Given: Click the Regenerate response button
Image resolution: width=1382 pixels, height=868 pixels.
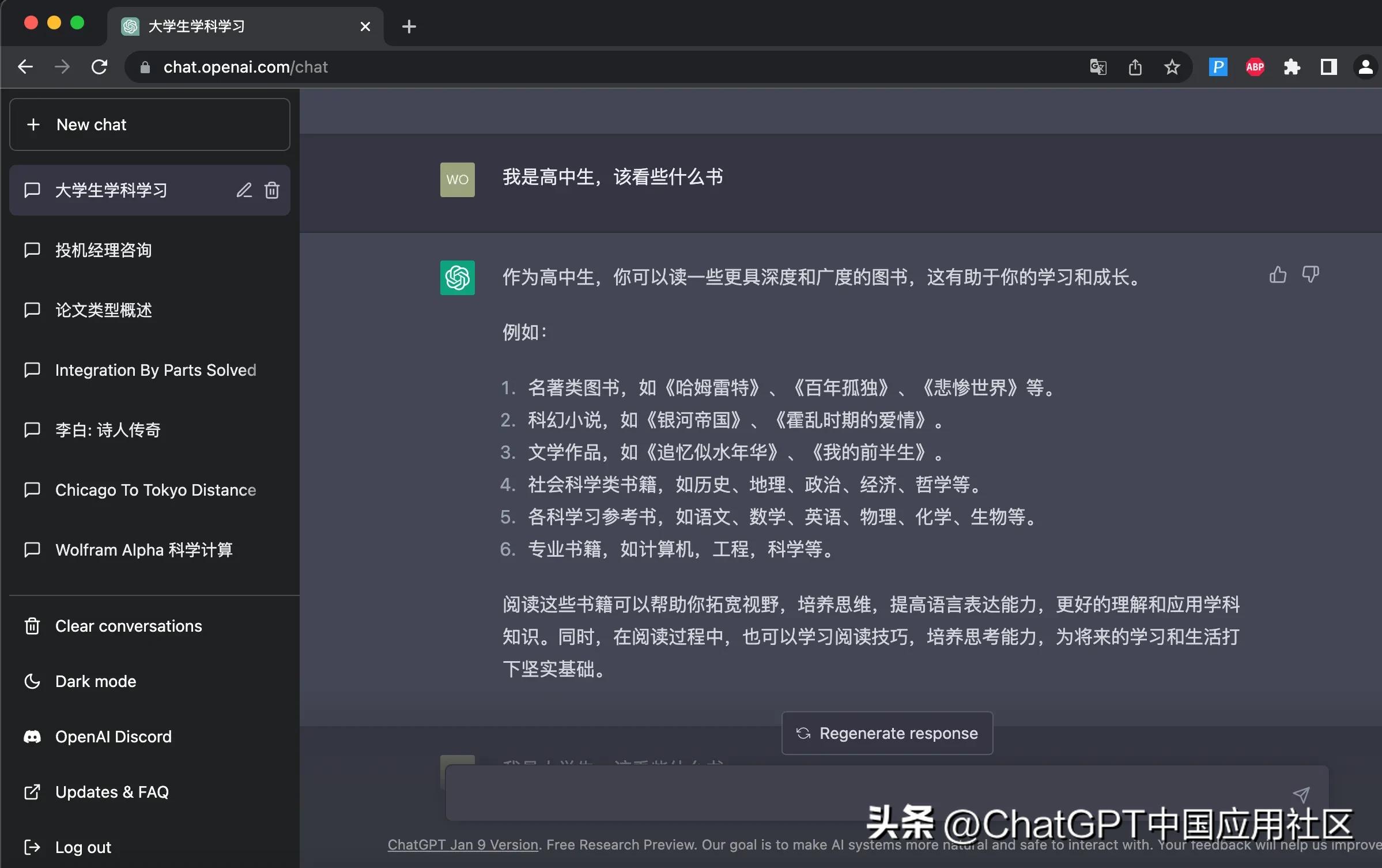Looking at the screenshot, I should [886, 733].
